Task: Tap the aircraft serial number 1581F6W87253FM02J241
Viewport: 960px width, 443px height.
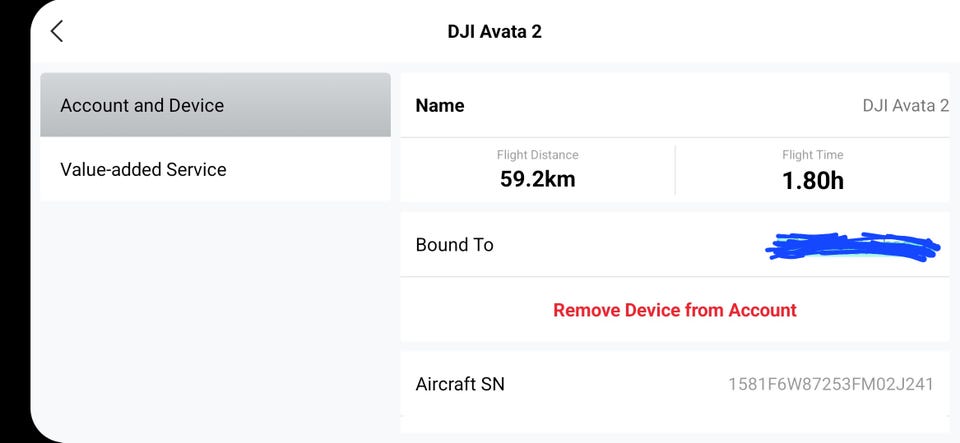Action: pos(830,384)
